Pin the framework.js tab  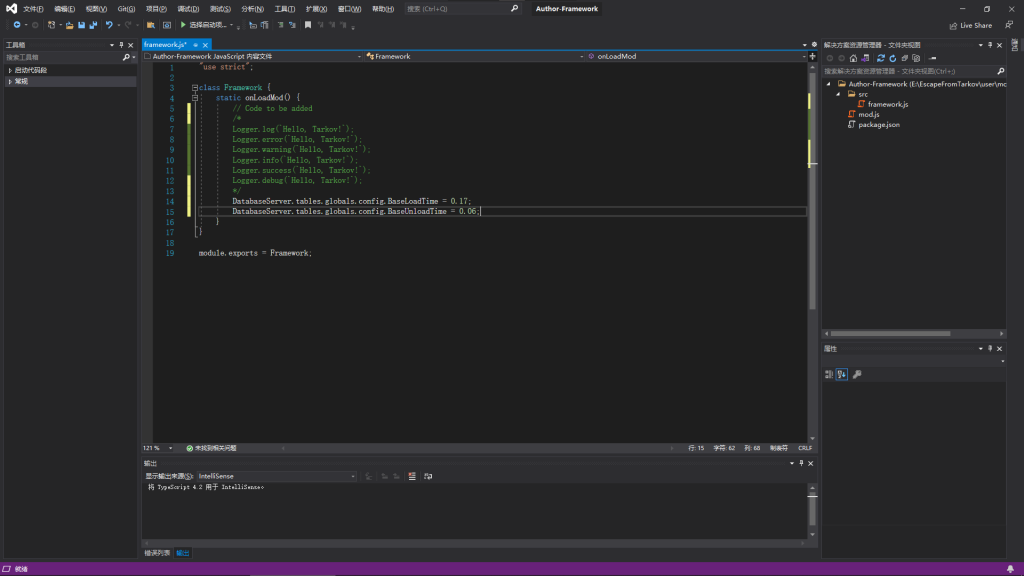195,45
